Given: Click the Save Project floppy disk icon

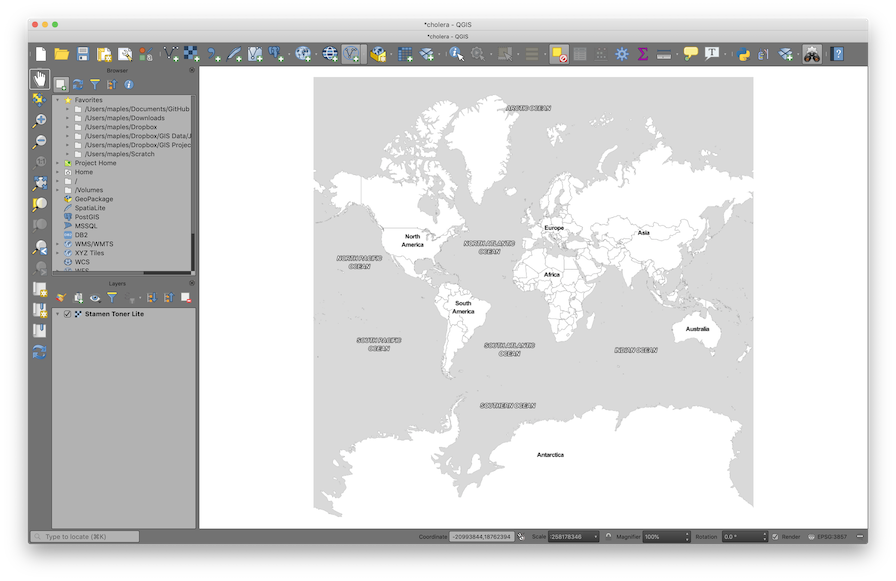Looking at the screenshot, I should 83,54.
